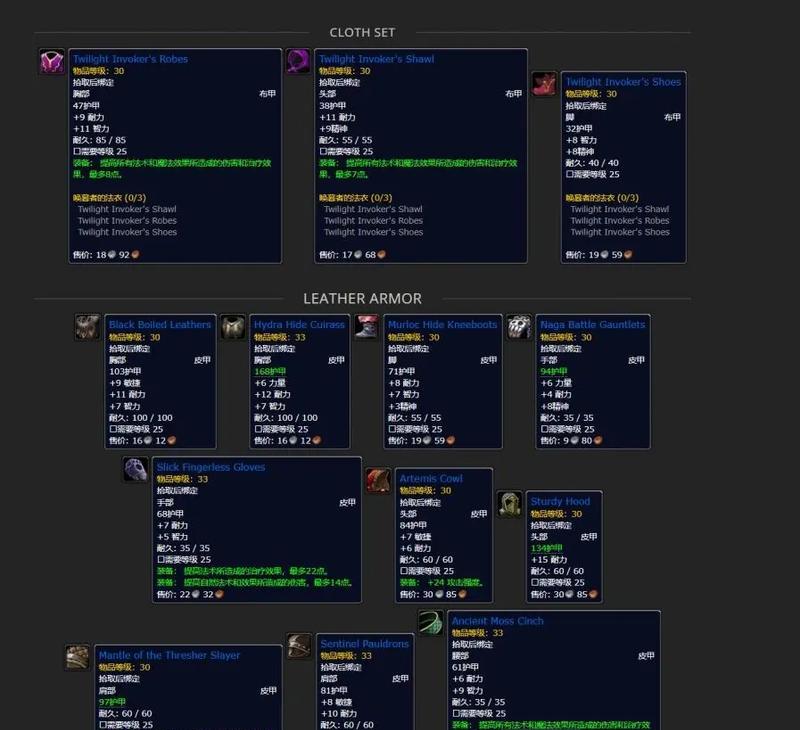Open the Artemis Cowl item name link
This screenshot has width=800, height=730.
(431, 479)
